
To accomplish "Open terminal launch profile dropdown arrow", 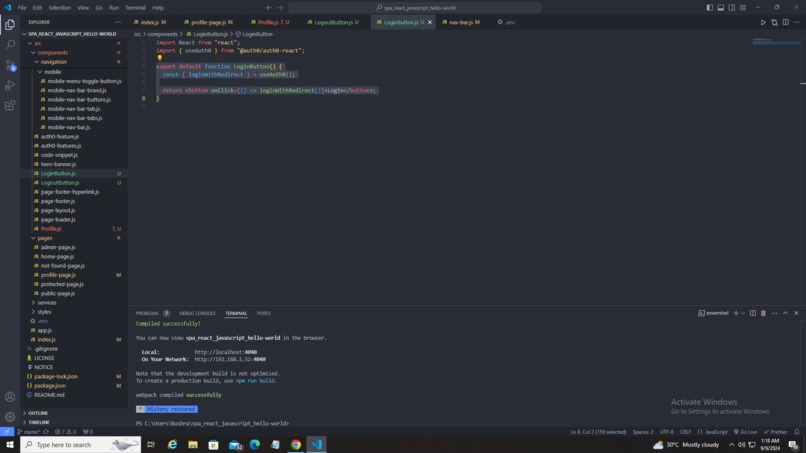I will coord(743,313).
